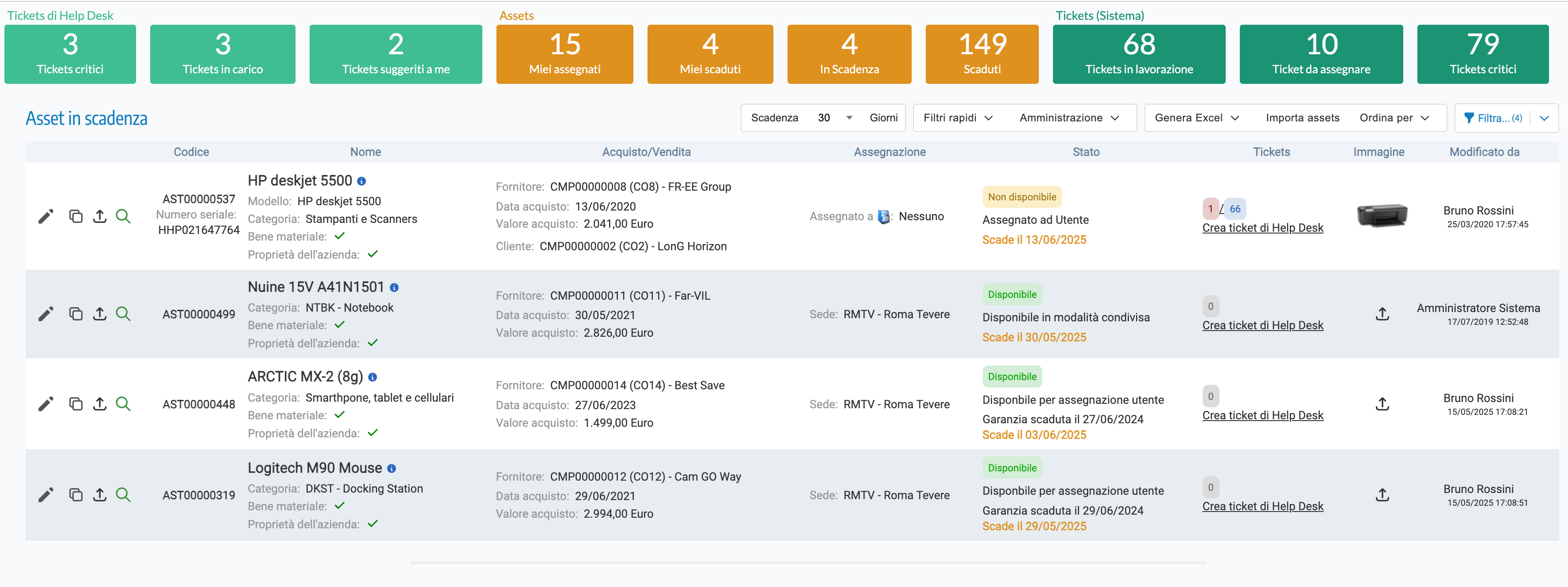
Task: Click Importa assets button
Action: (1302, 118)
